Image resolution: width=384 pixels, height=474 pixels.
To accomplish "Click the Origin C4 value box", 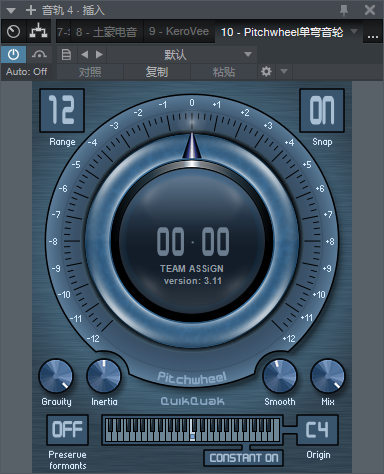I will click(x=317, y=430).
